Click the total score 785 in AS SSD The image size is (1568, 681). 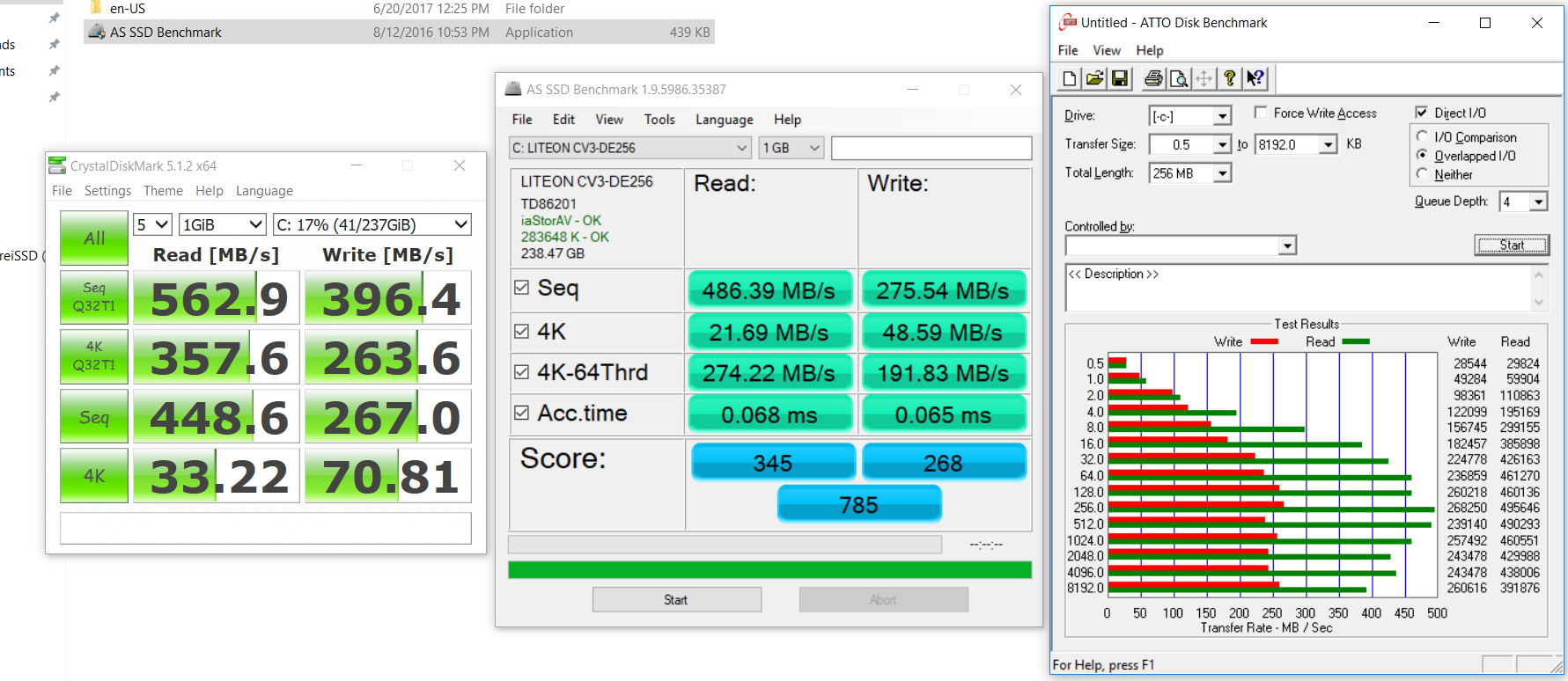point(859,505)
